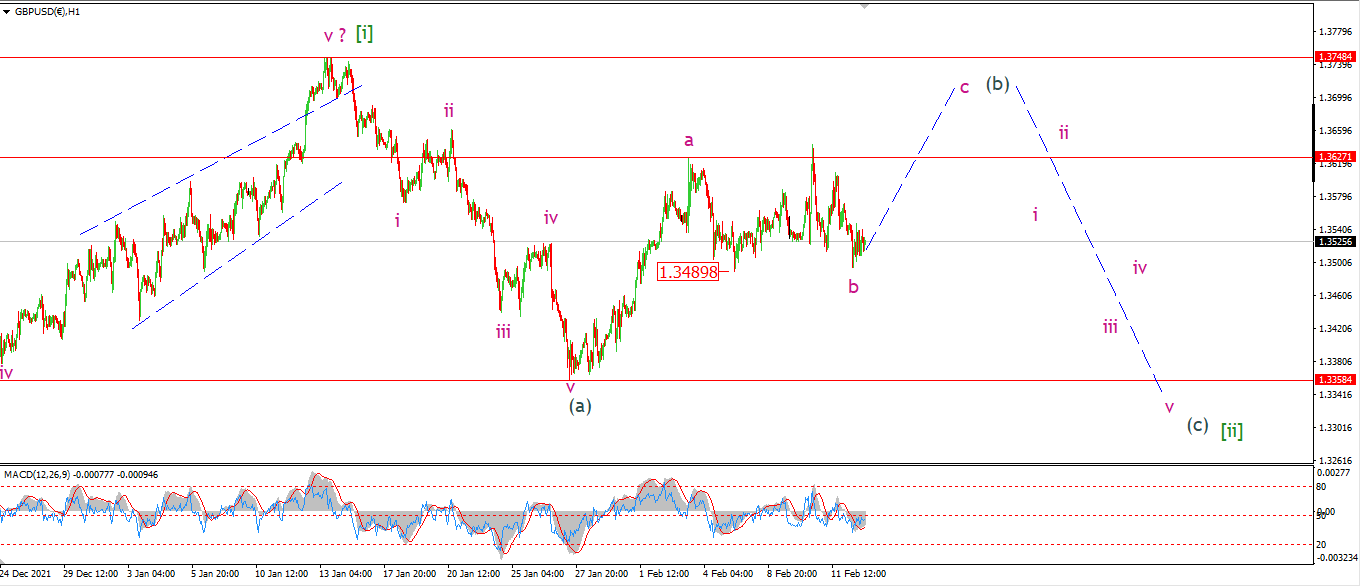1361x587 pixels.
Task: Select the pink 'iii' label near 1.34206
Action: click(1110, 326)
